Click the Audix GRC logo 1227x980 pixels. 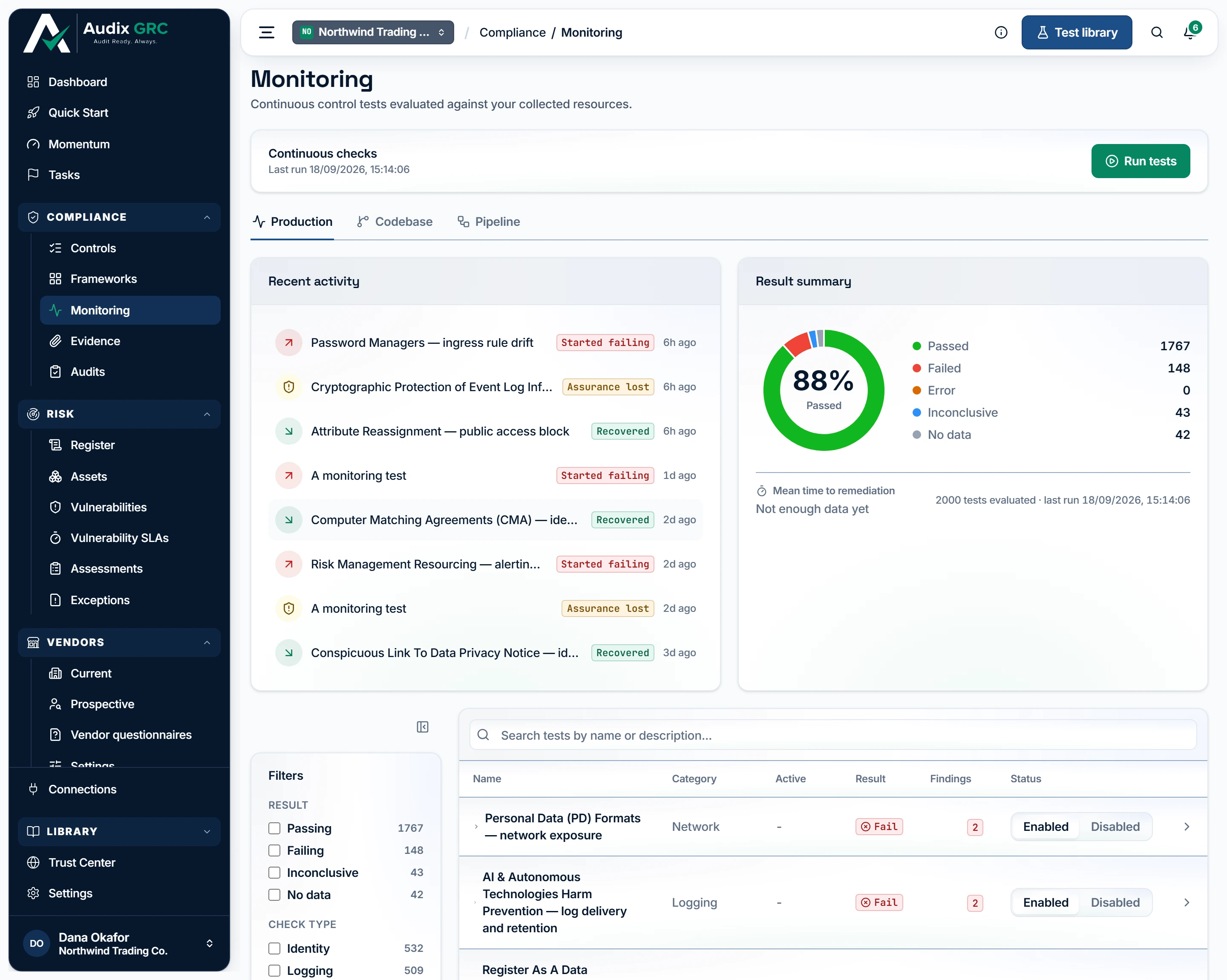click(x=95, y=33)
